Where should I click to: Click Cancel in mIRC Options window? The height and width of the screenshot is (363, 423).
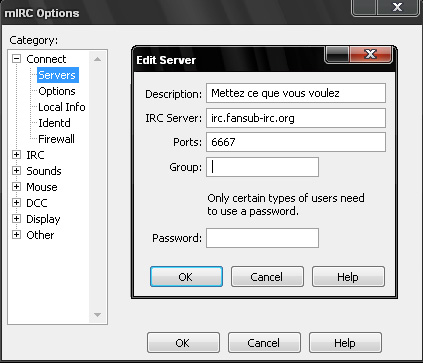point(264,343)
